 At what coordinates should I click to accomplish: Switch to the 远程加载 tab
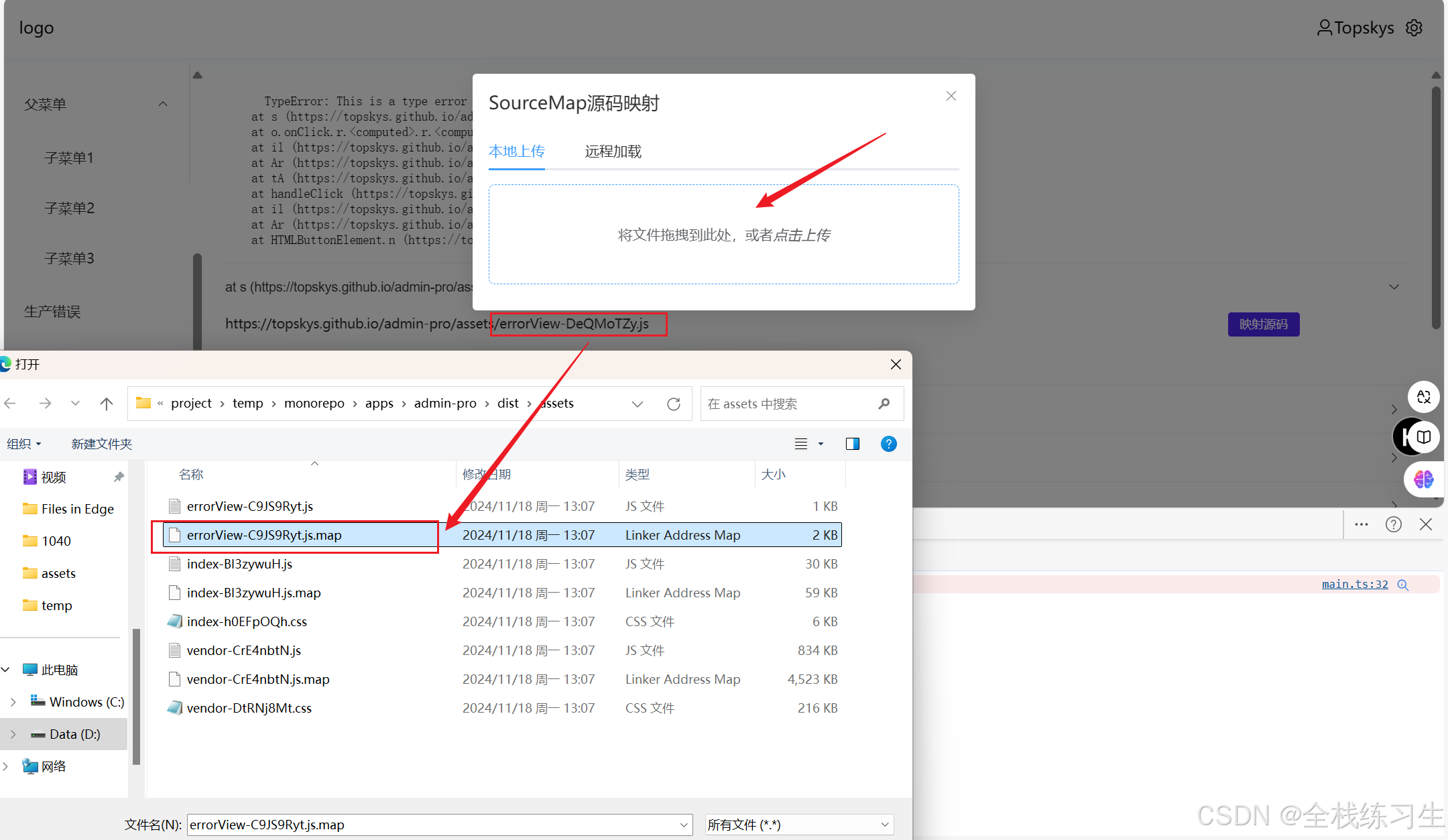pyautogui.click(x=613, y=152)
